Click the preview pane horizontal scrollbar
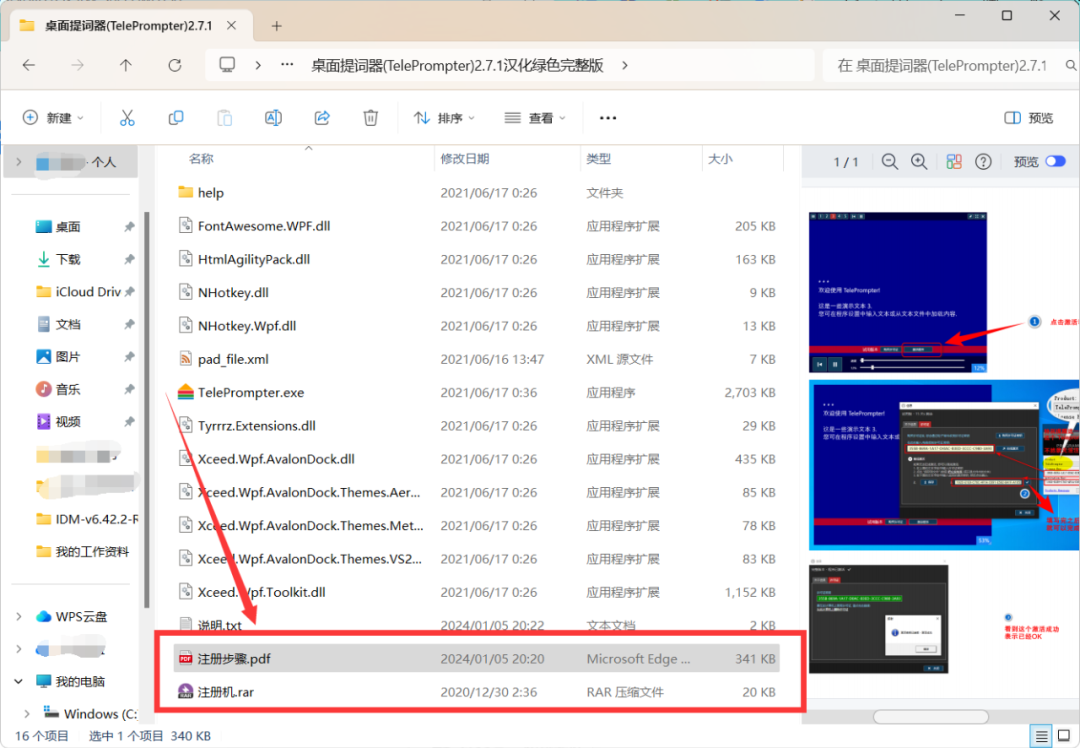 932,716
